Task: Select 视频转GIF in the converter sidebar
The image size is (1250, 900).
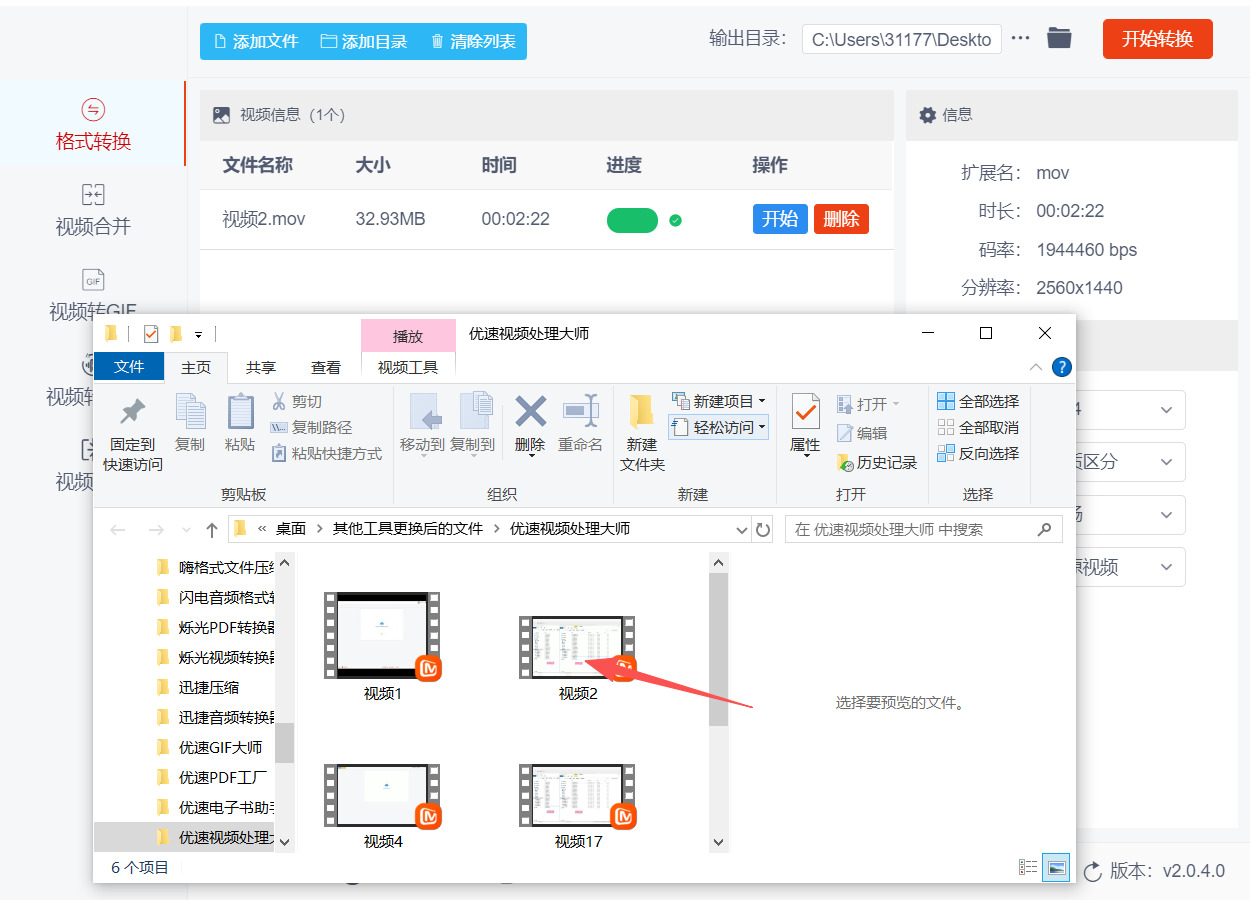Action: (93, 295)
